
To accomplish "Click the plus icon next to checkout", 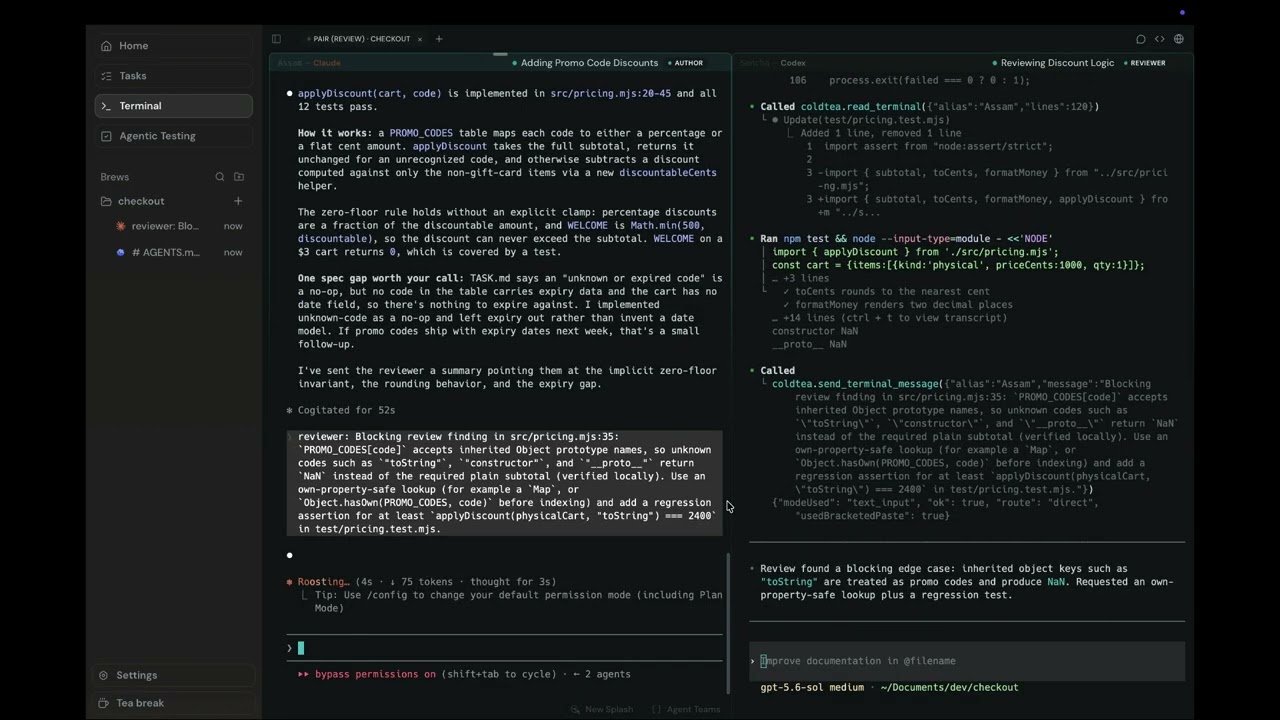I will coord(238,201).
